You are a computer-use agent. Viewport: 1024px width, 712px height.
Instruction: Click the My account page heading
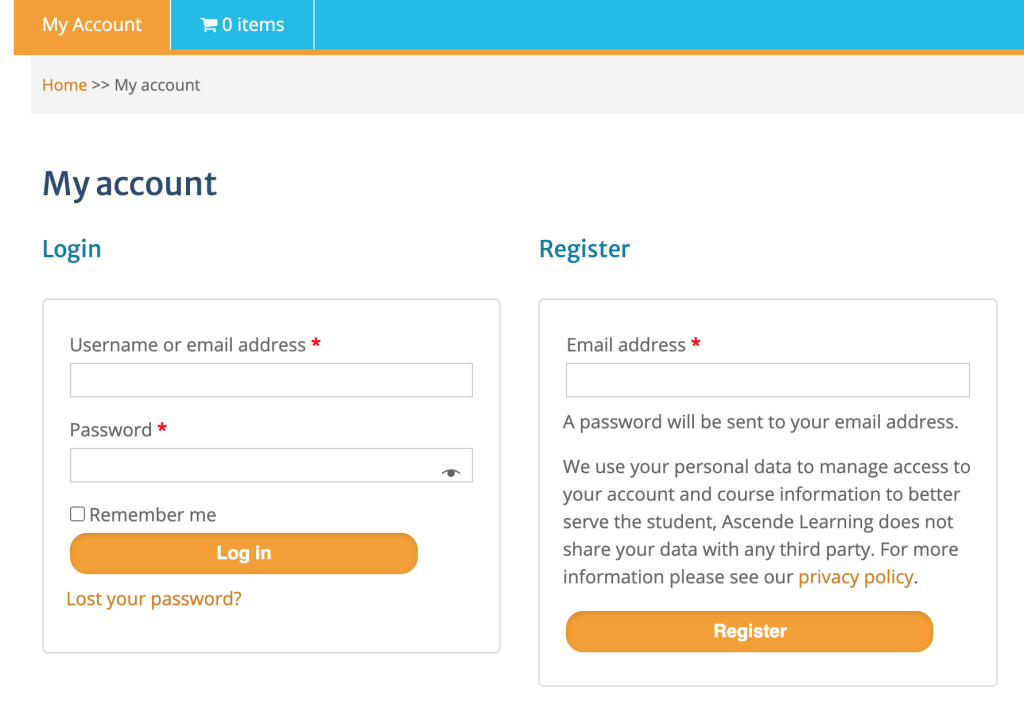click(x=130, y=184)
